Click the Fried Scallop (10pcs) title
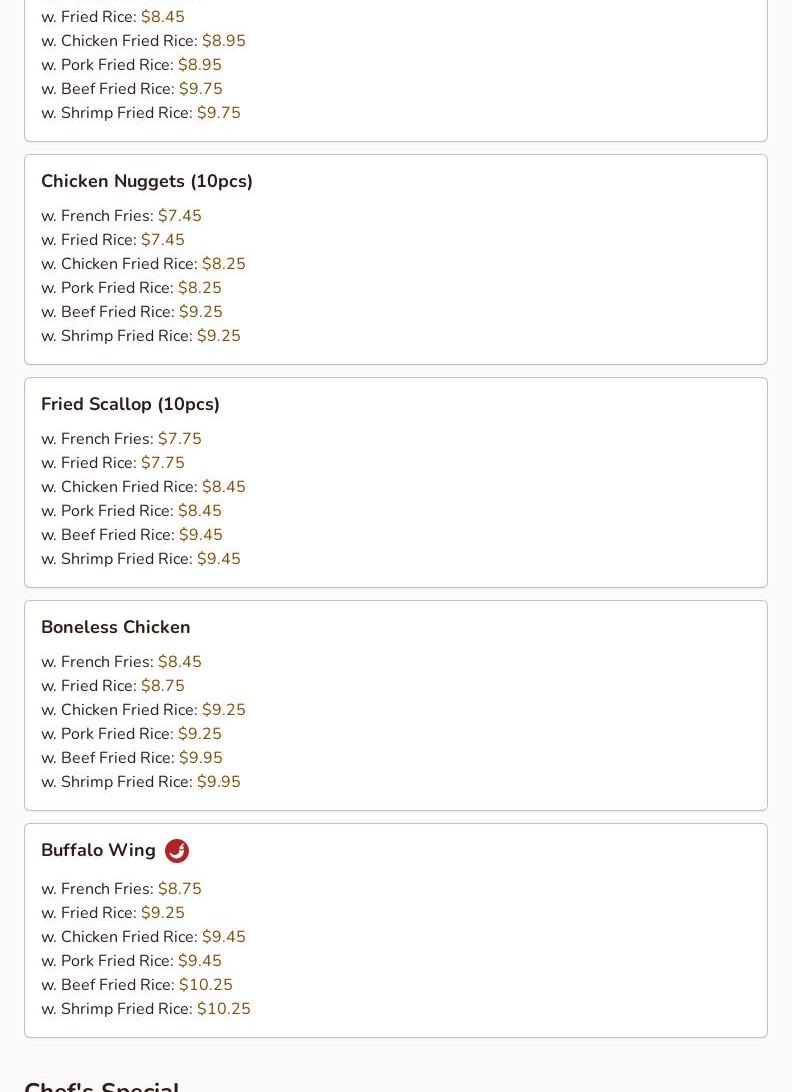 pos(130,404)
